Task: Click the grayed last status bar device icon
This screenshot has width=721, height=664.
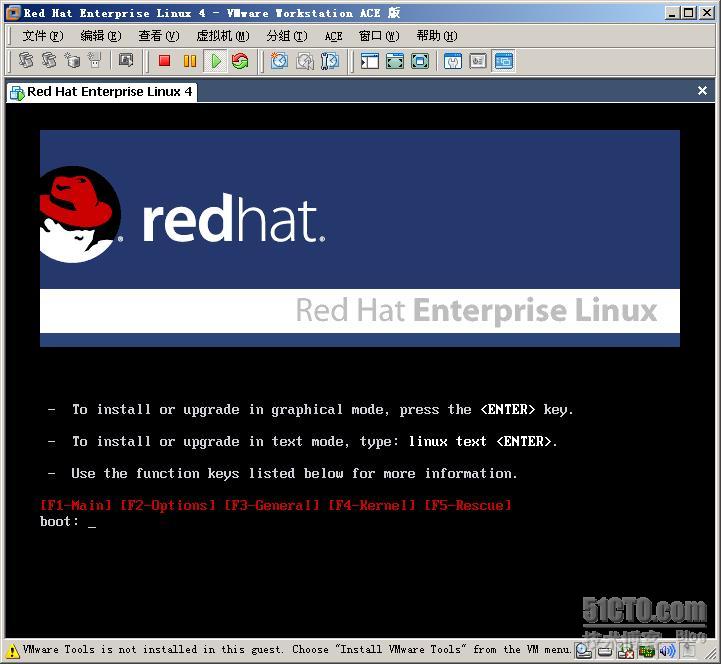Action: point(688,651)
